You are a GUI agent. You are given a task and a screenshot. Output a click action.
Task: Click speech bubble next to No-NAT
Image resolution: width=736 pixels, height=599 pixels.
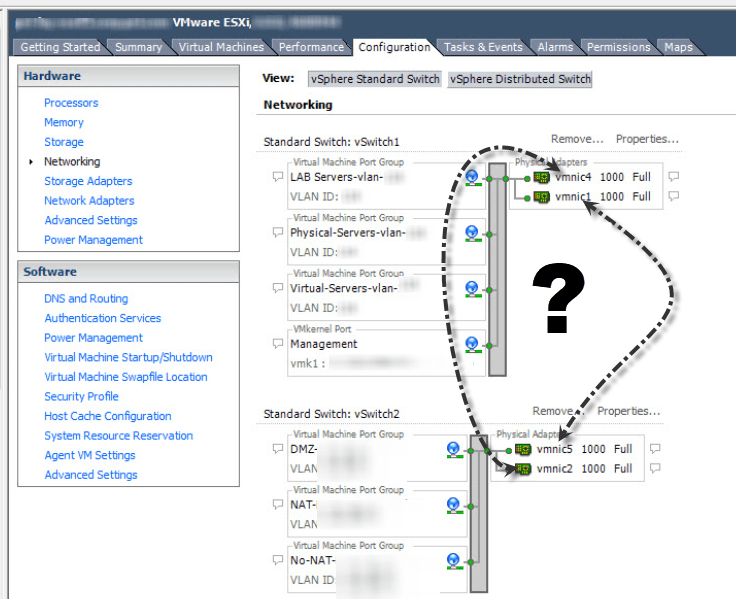point(278,560)
